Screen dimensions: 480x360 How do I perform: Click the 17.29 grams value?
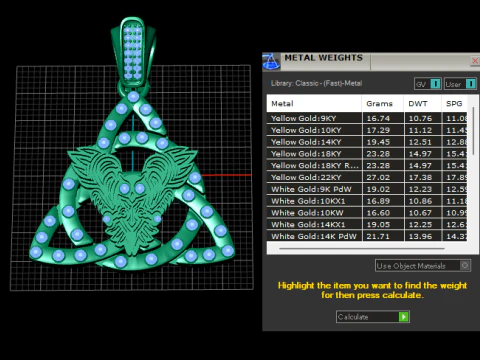coord(378,130)
